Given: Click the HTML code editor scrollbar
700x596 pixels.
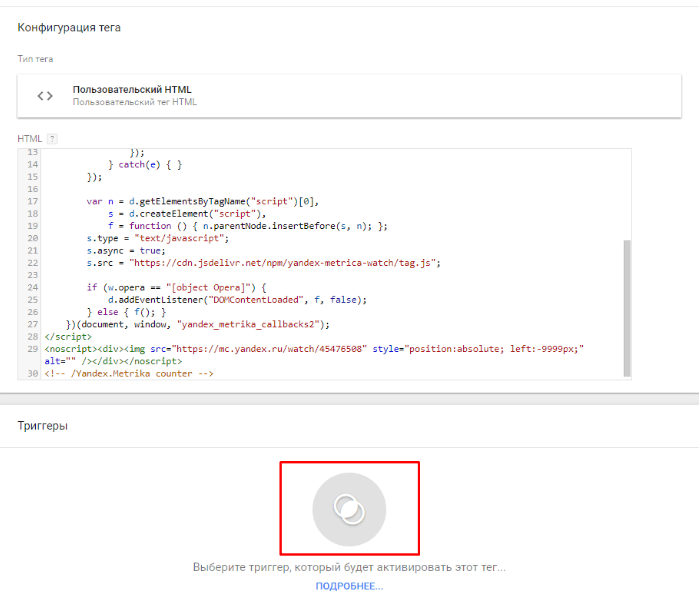Looking at the screenshot, I should [x=627, y=308].
